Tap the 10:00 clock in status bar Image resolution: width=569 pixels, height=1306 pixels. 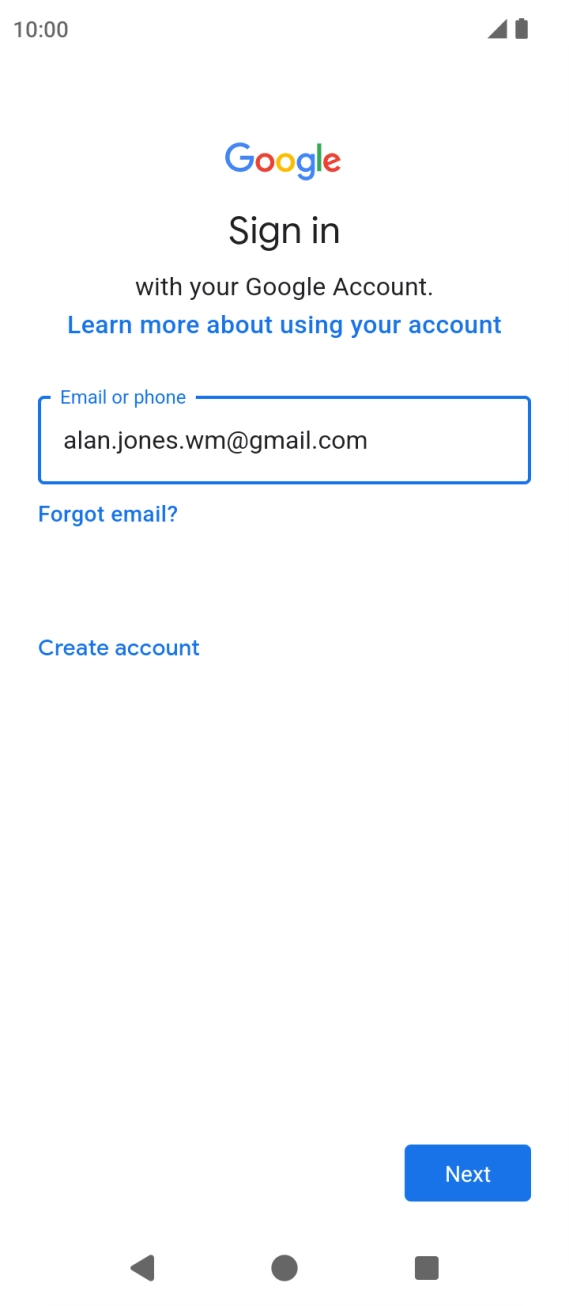pyautogui.click(x=41, y=29)
